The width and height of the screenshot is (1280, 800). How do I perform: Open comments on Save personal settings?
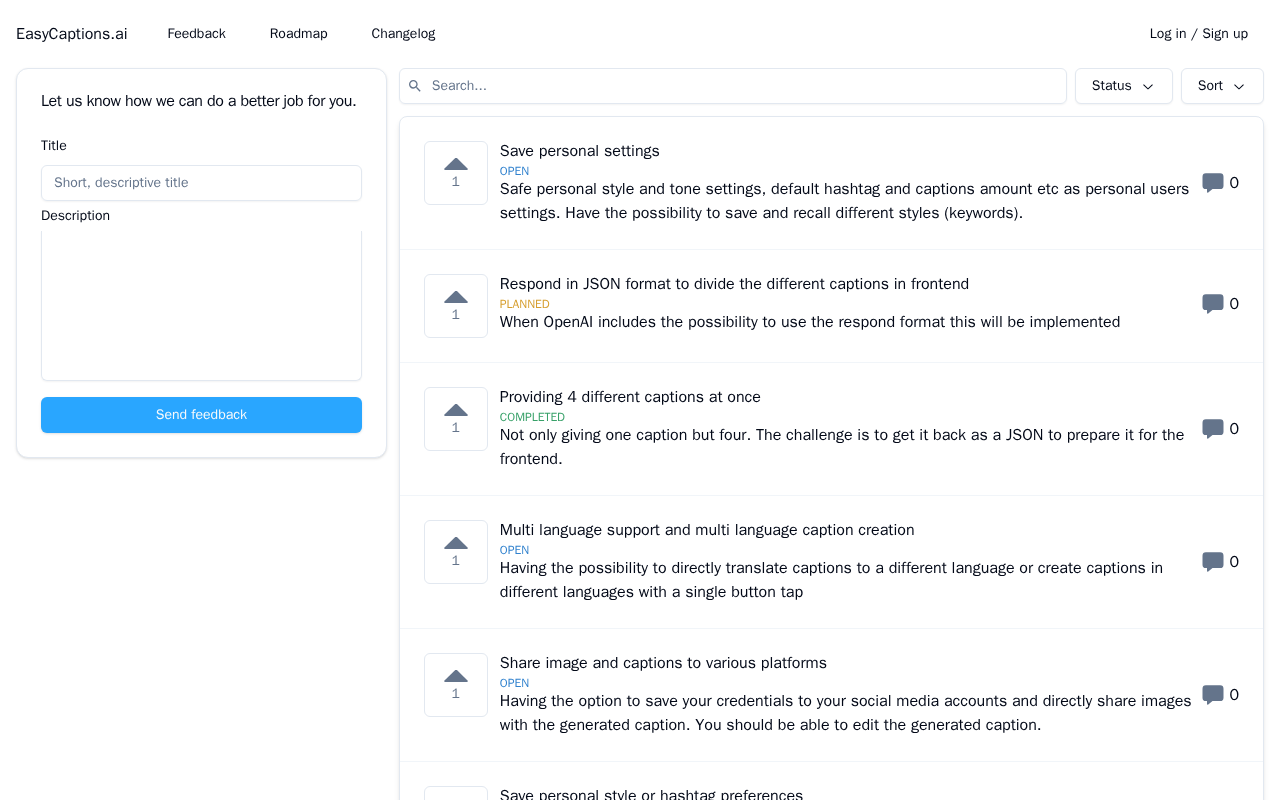tap(1220, 183)
